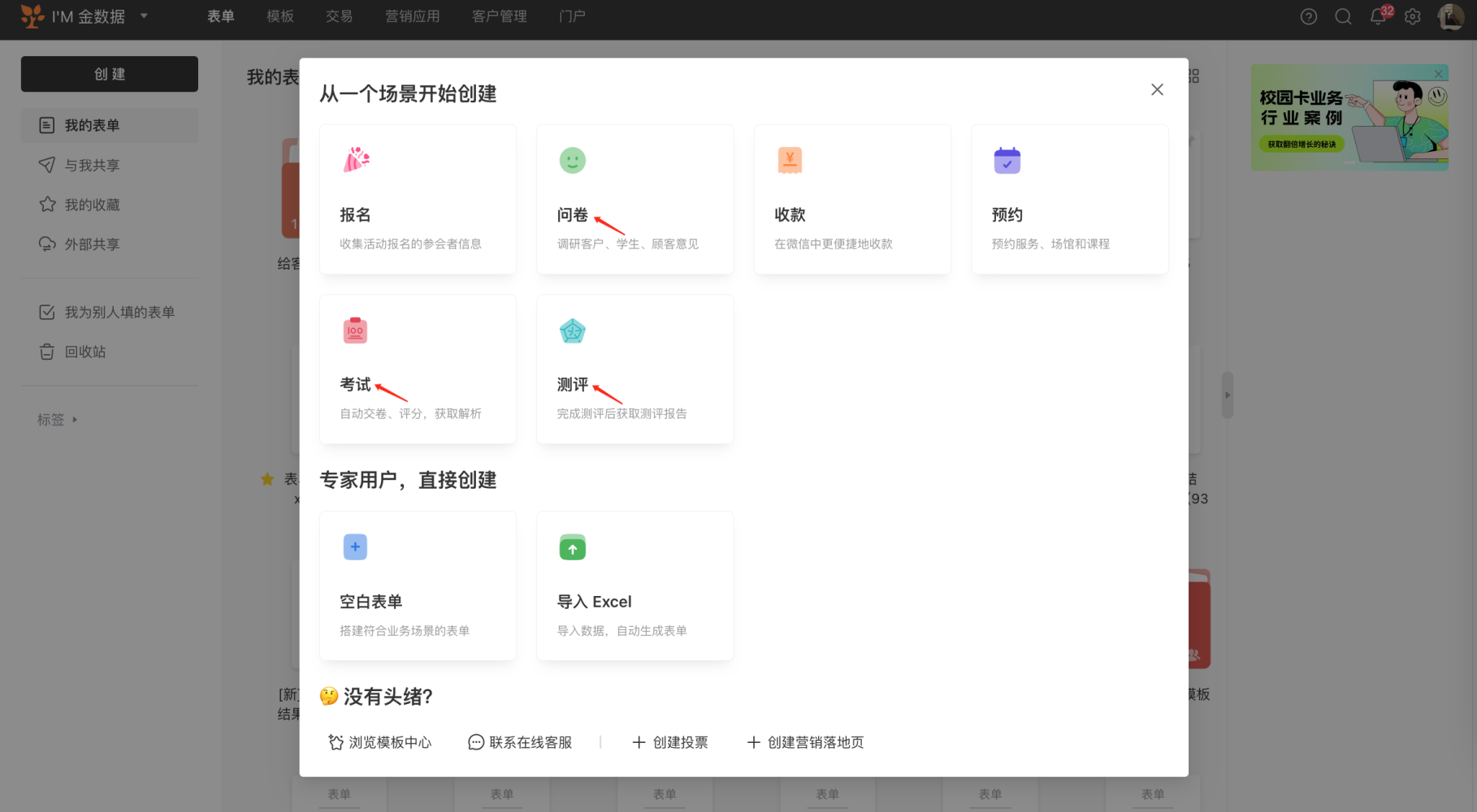Choose the 考试 scene card title
The height and width of the screenshot is (812, 1477).
click(355, 384)
